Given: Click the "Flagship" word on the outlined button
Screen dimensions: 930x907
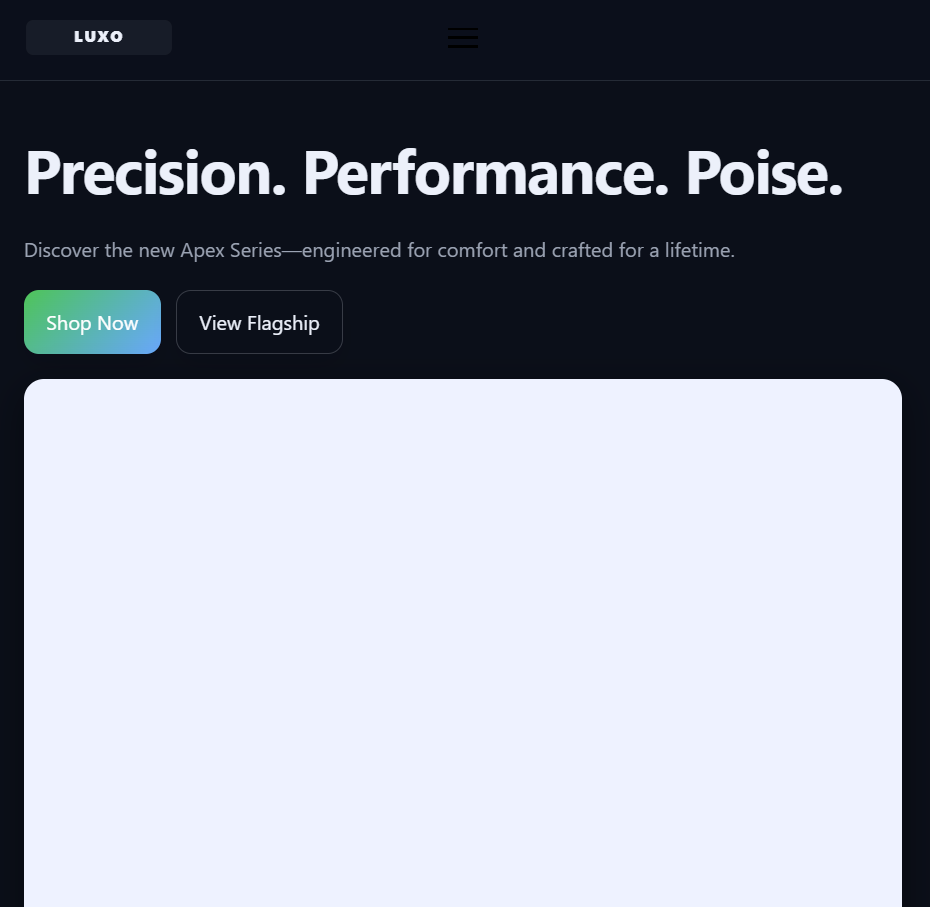Looking at the screenshot, I should [x=283, y=323].
